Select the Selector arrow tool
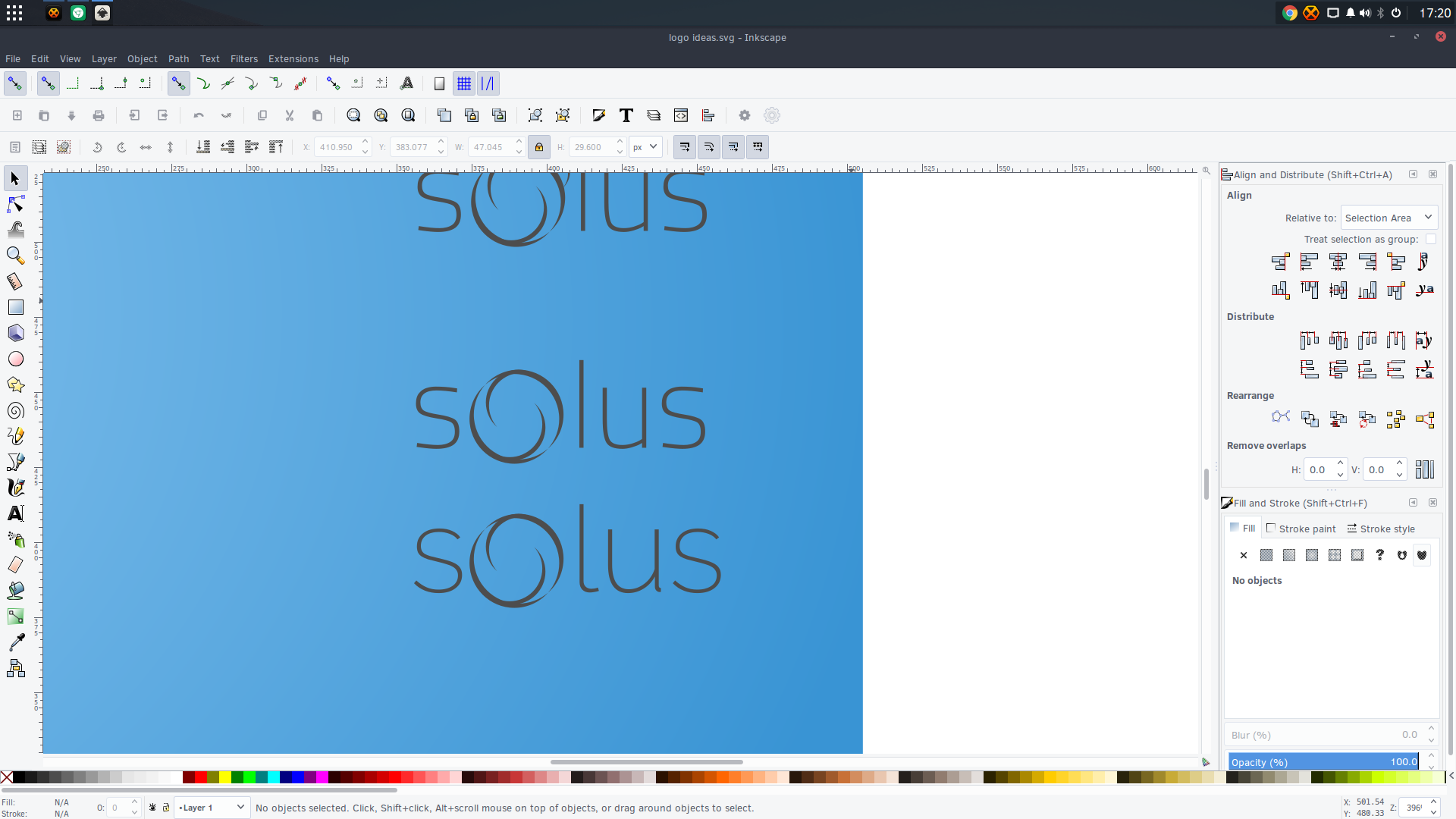The height and width of the screenshot is (819, 1456). click(x=15, y=178)
